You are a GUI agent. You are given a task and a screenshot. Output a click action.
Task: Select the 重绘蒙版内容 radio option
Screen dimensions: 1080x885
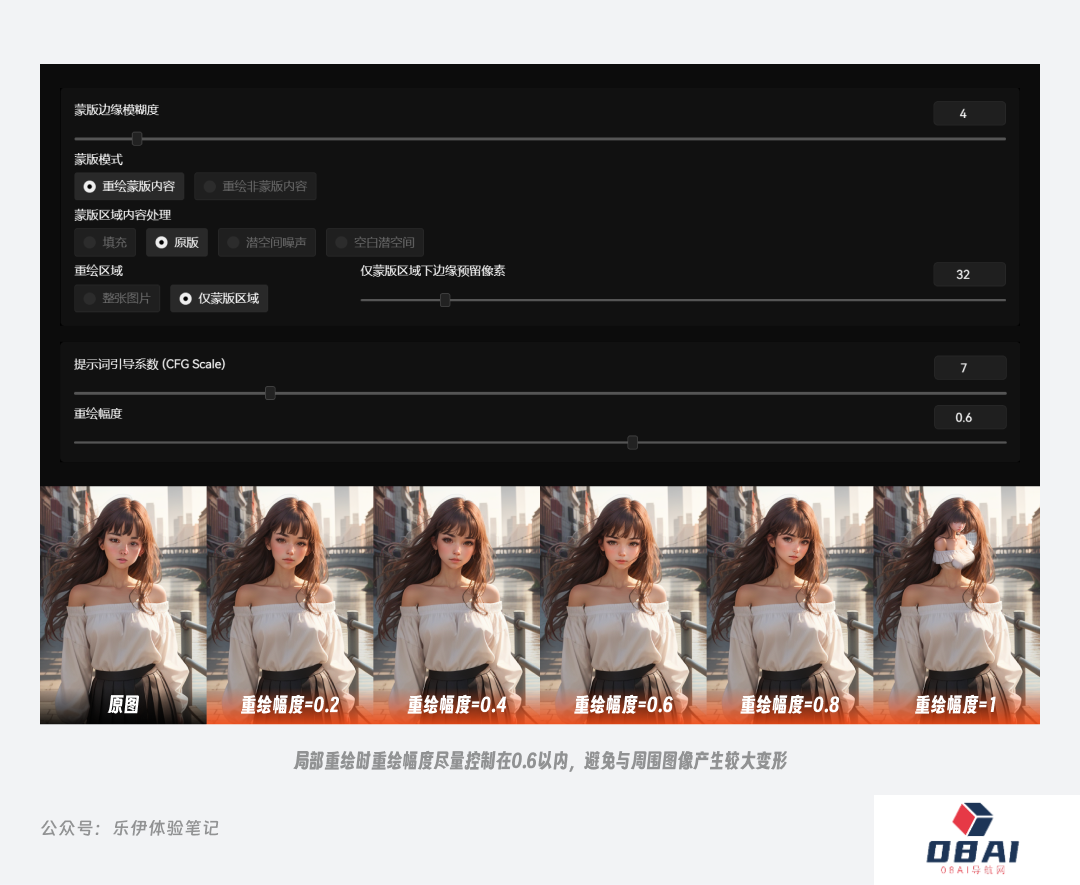(129, 186)
